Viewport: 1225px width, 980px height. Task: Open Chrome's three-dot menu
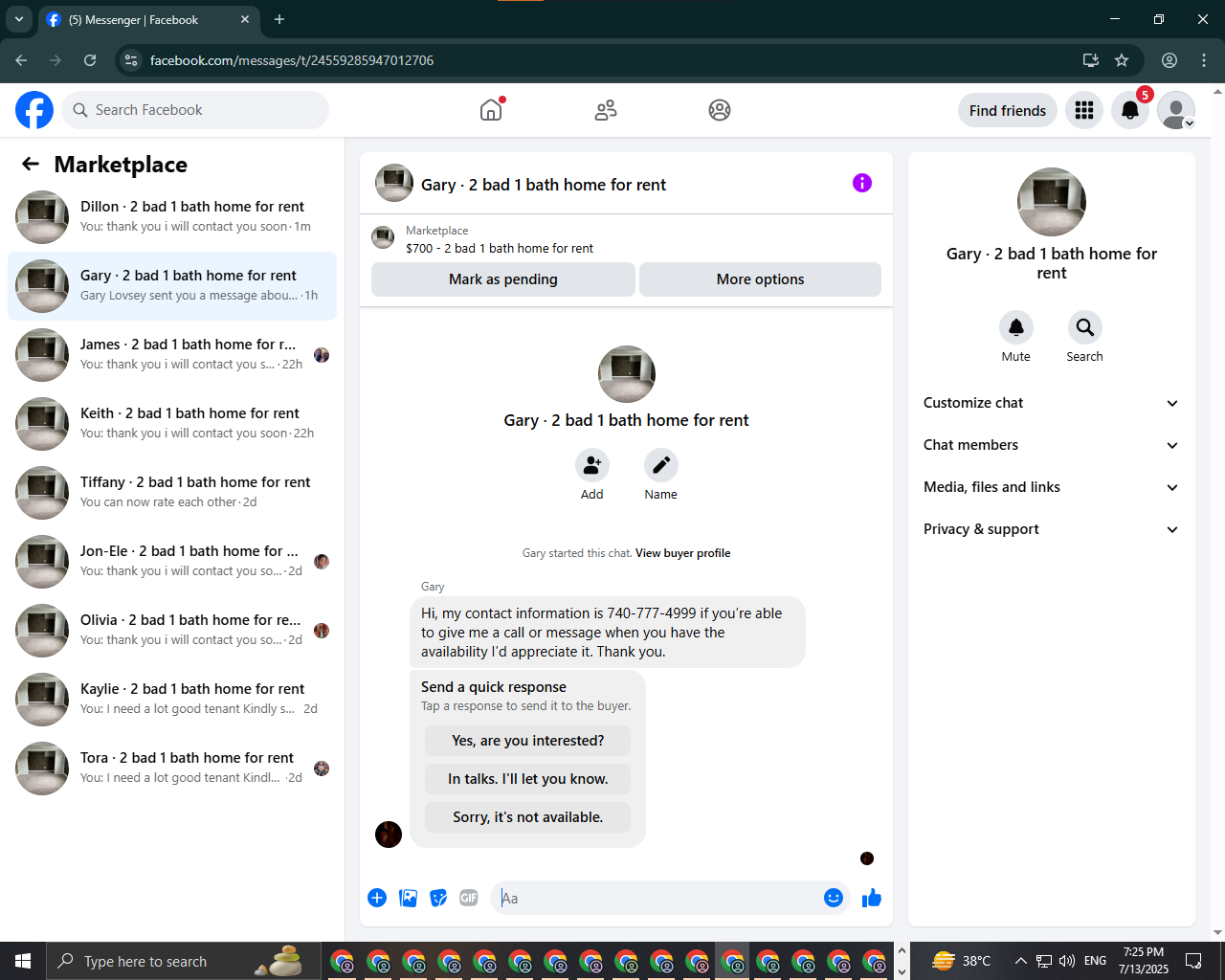[1204, 60]
